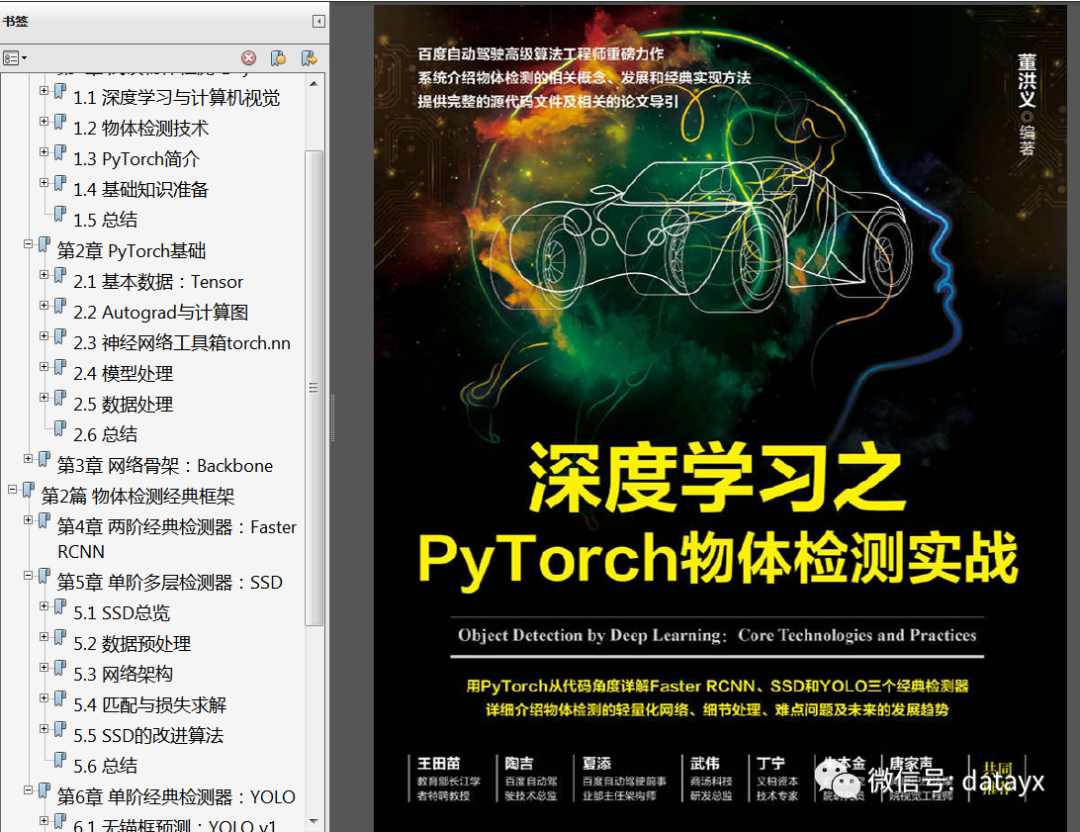This screenshot has width=1080, height=832.
Task: Click the bookmark icon beside 5.1 SSD总览
Action: click(x=60, y=605)
